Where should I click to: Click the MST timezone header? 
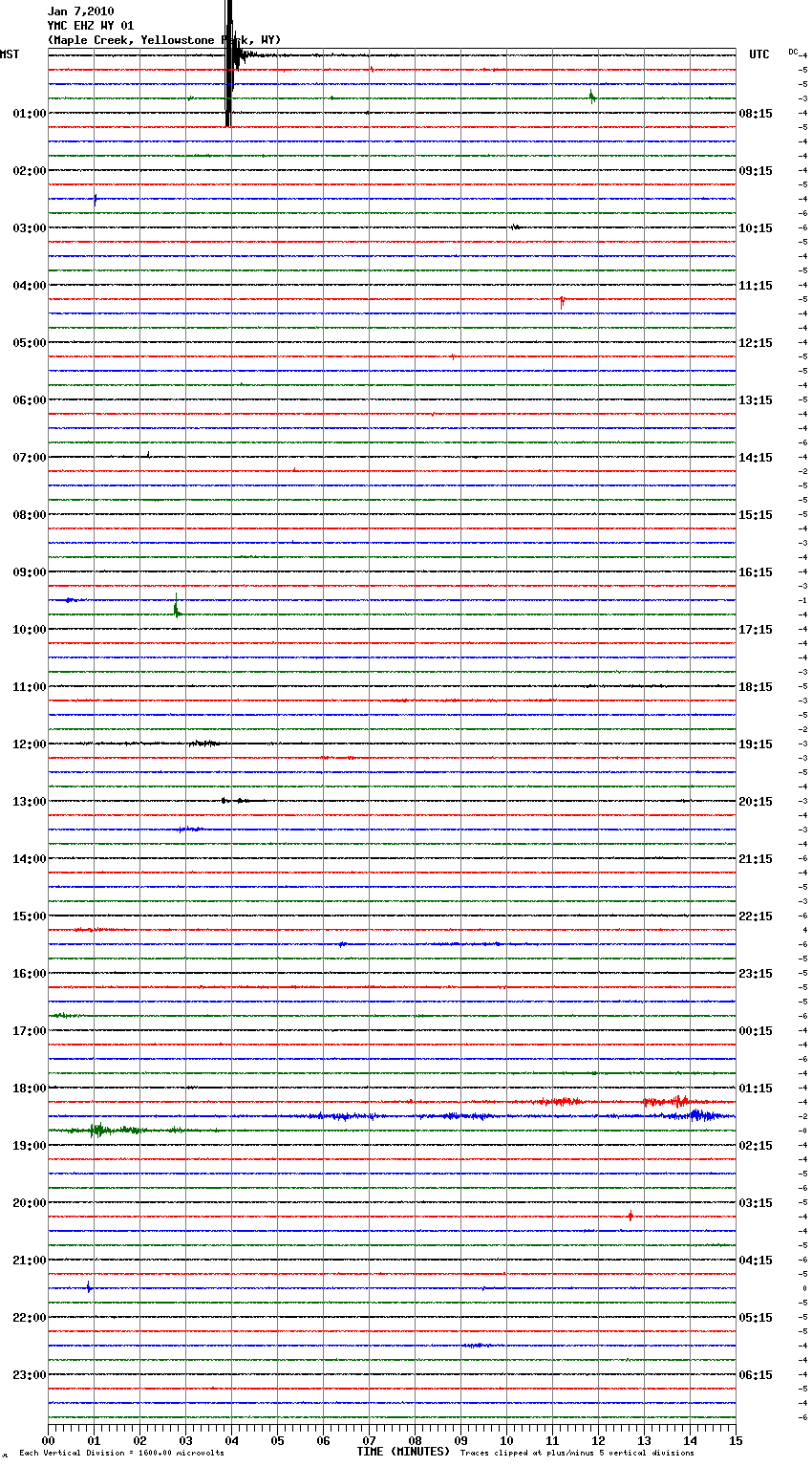click(x=10, y=54)
